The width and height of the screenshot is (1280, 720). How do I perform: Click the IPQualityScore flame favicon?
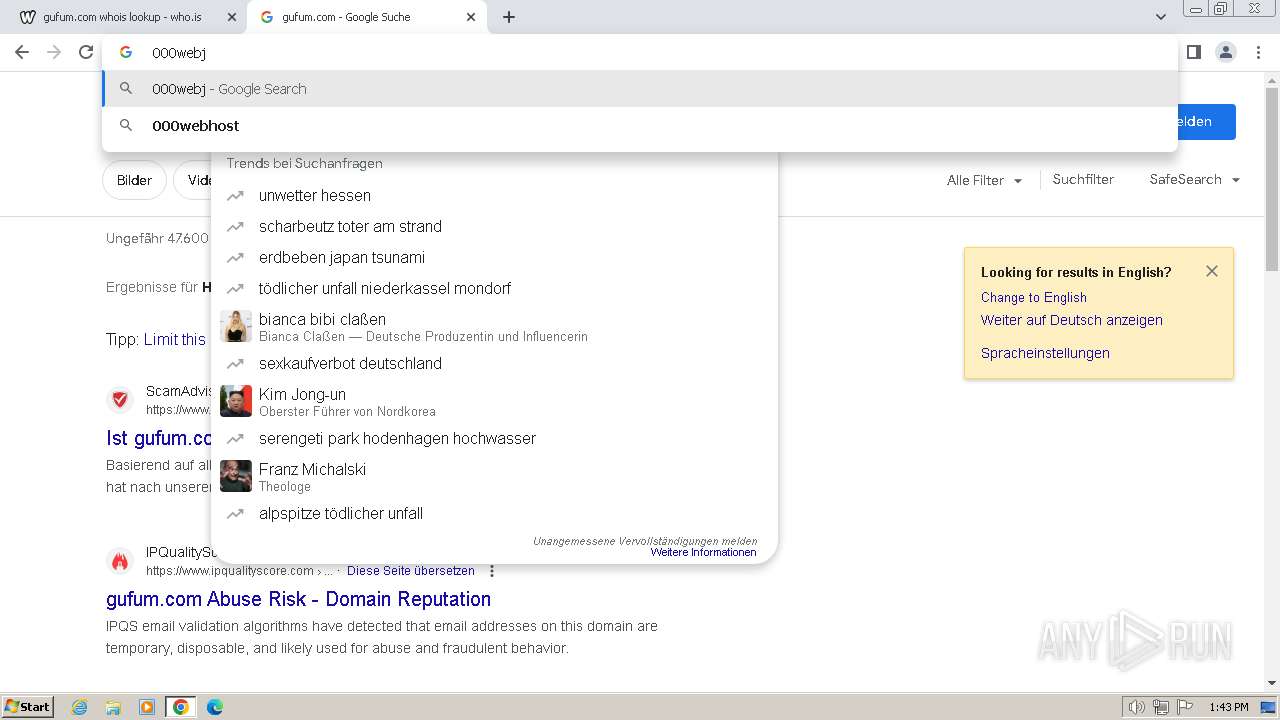(x=120, y=561)
